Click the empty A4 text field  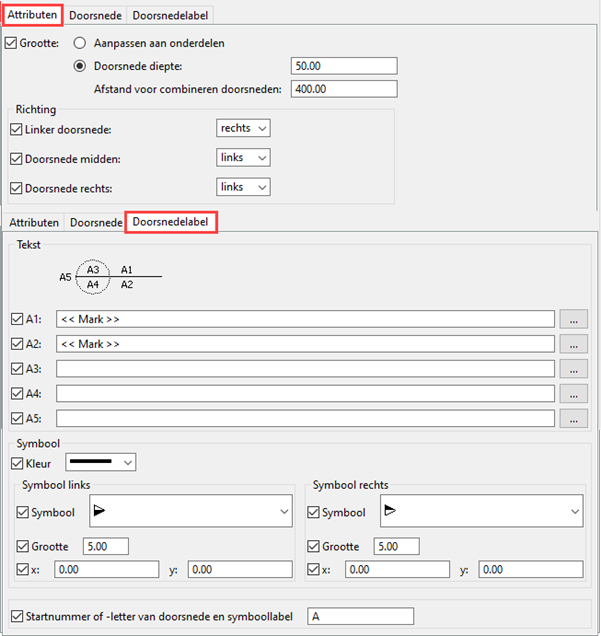[x=305, y=393]
